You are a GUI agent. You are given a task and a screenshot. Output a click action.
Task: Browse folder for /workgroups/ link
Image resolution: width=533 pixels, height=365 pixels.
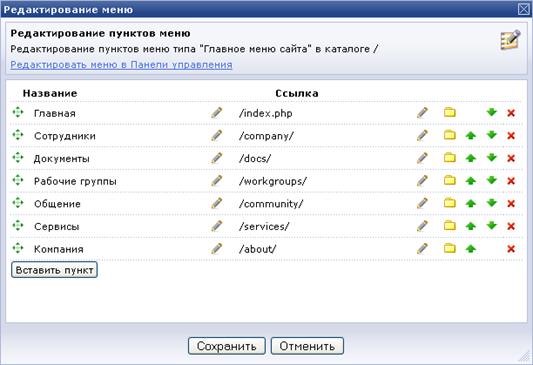pyautogui.click(x=450, y=180)
